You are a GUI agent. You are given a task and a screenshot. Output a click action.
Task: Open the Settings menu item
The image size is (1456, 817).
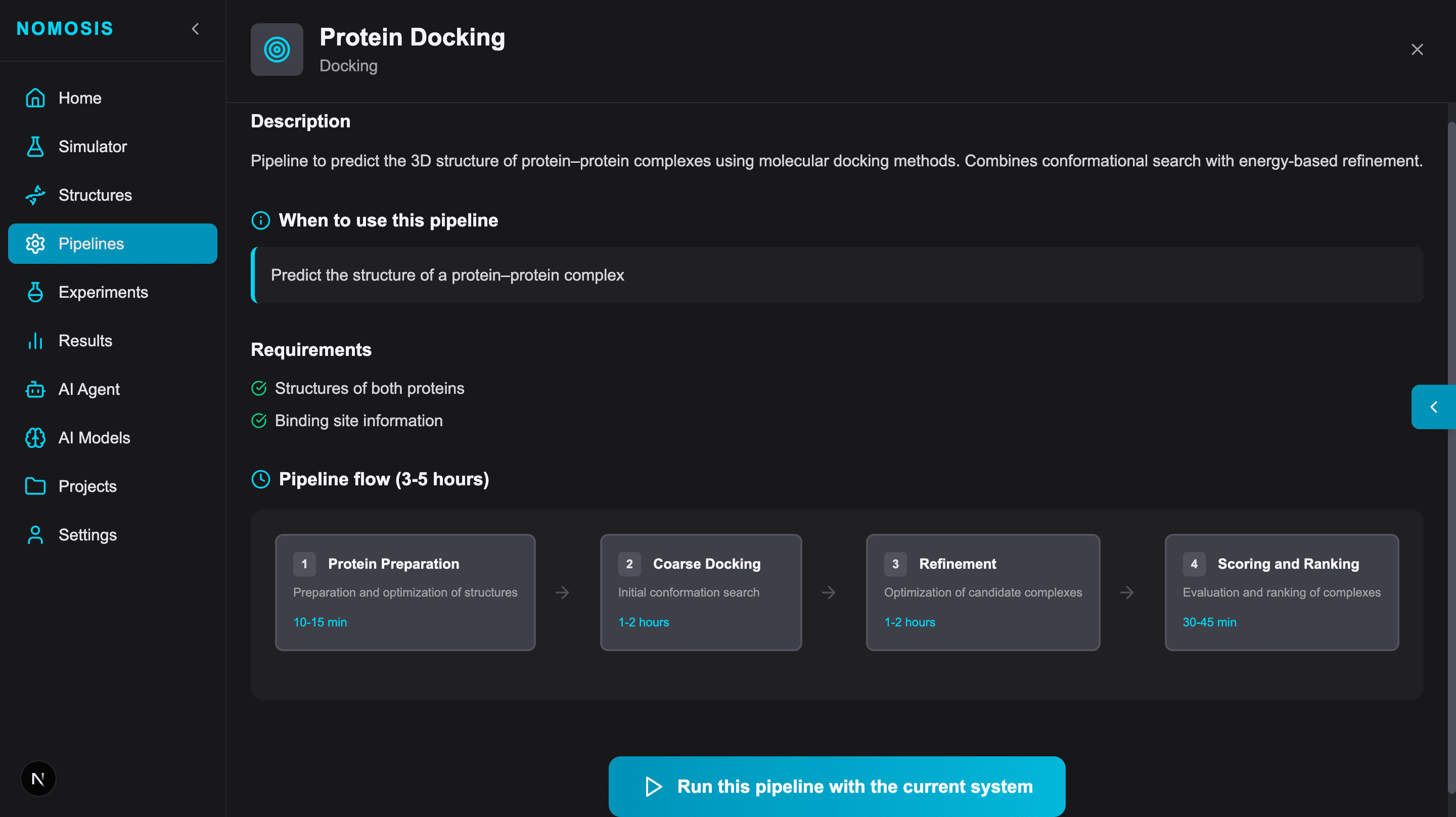point(87,535)
